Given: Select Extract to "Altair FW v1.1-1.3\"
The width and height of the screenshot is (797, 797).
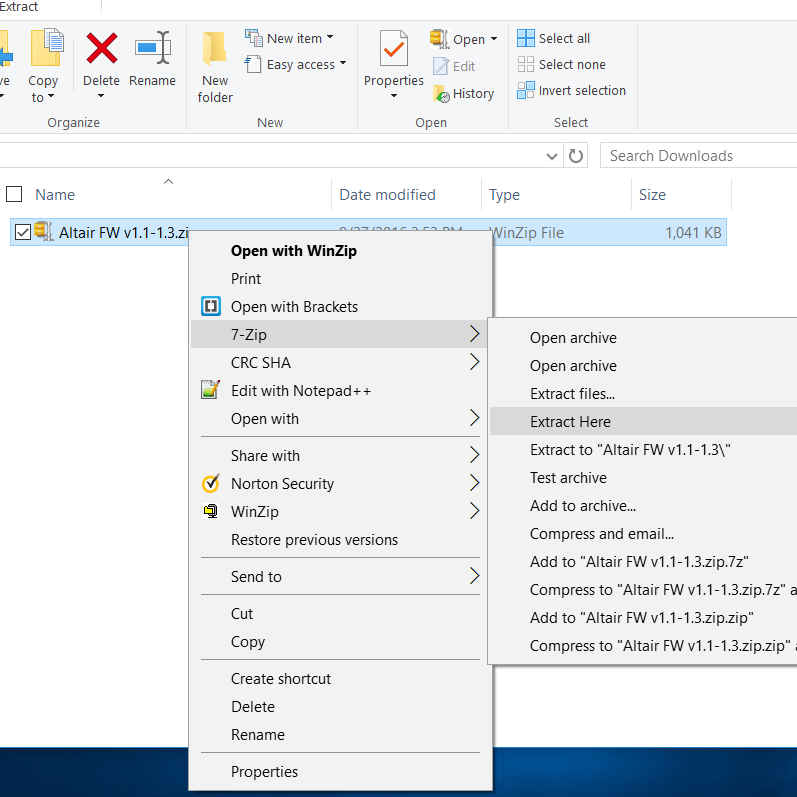Looking at the screenshot, I should click(x=643, y=449).
